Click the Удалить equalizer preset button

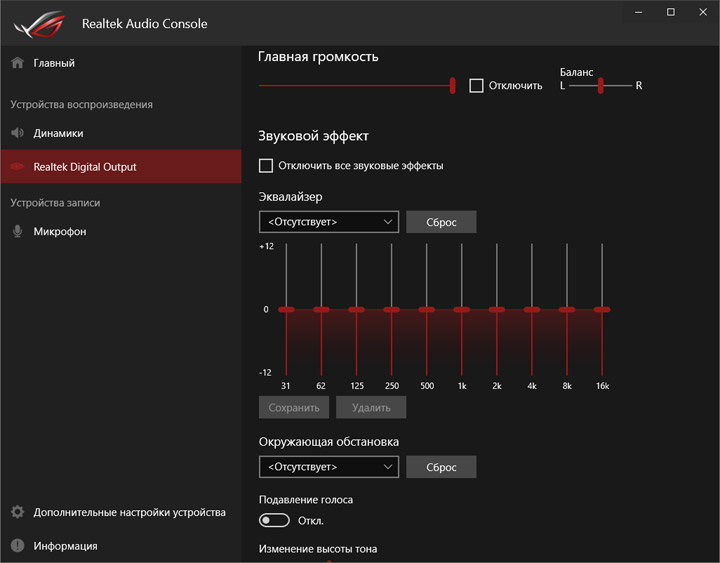371,407
